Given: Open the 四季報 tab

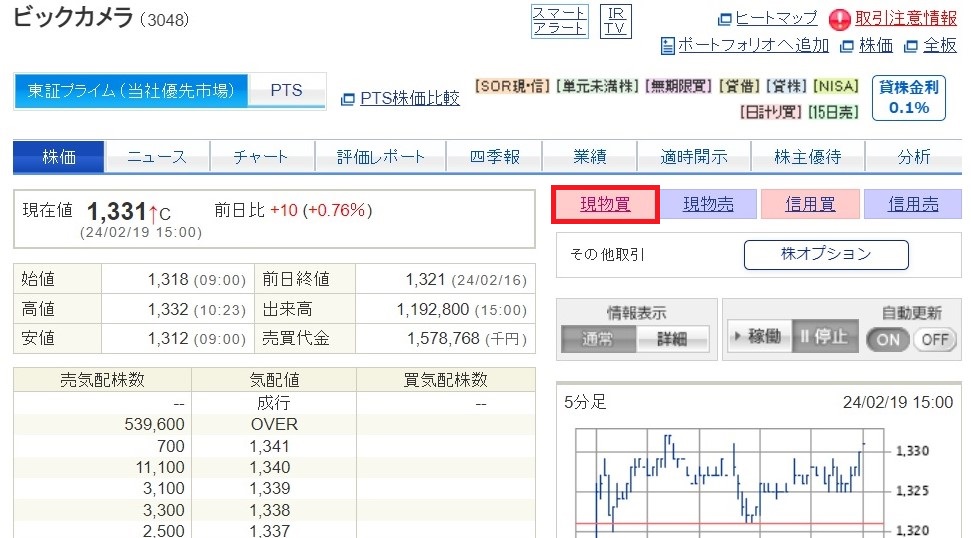Looking at the screenshot, I should click(x=494, y=157).
